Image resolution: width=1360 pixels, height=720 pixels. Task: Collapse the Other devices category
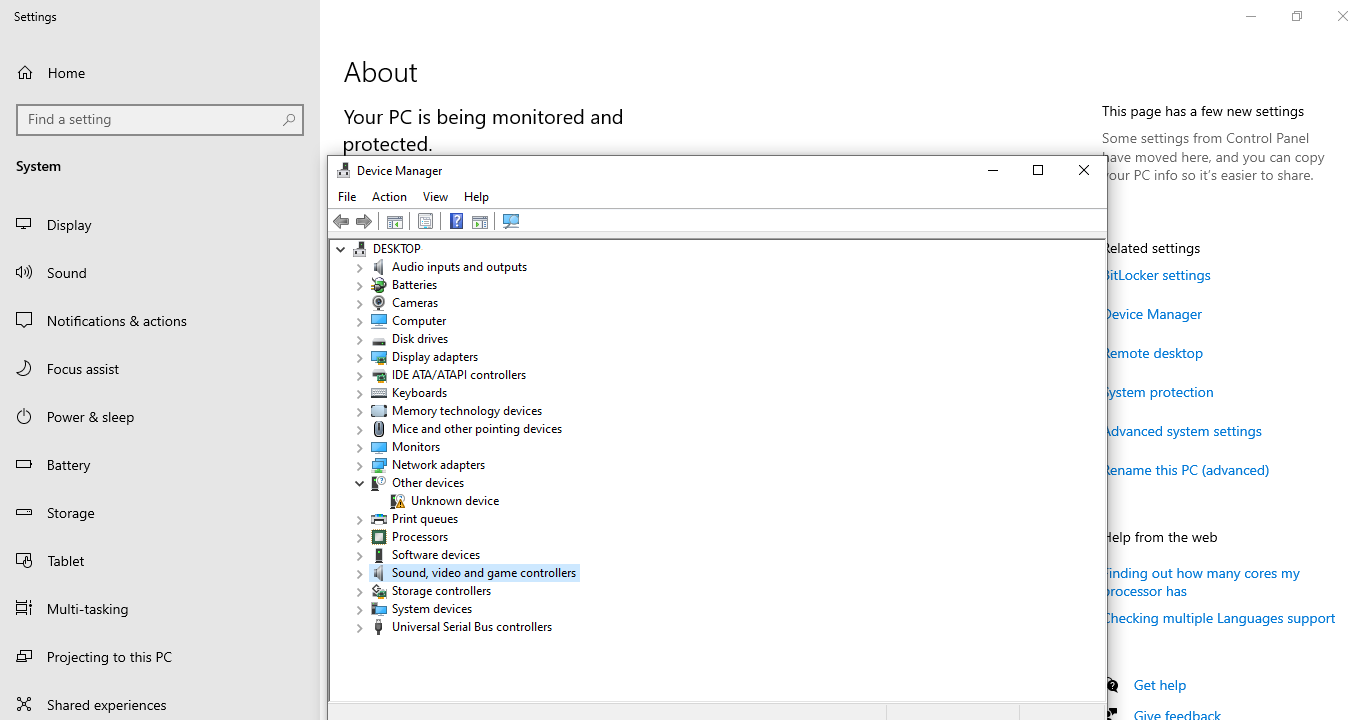(360, 483)
